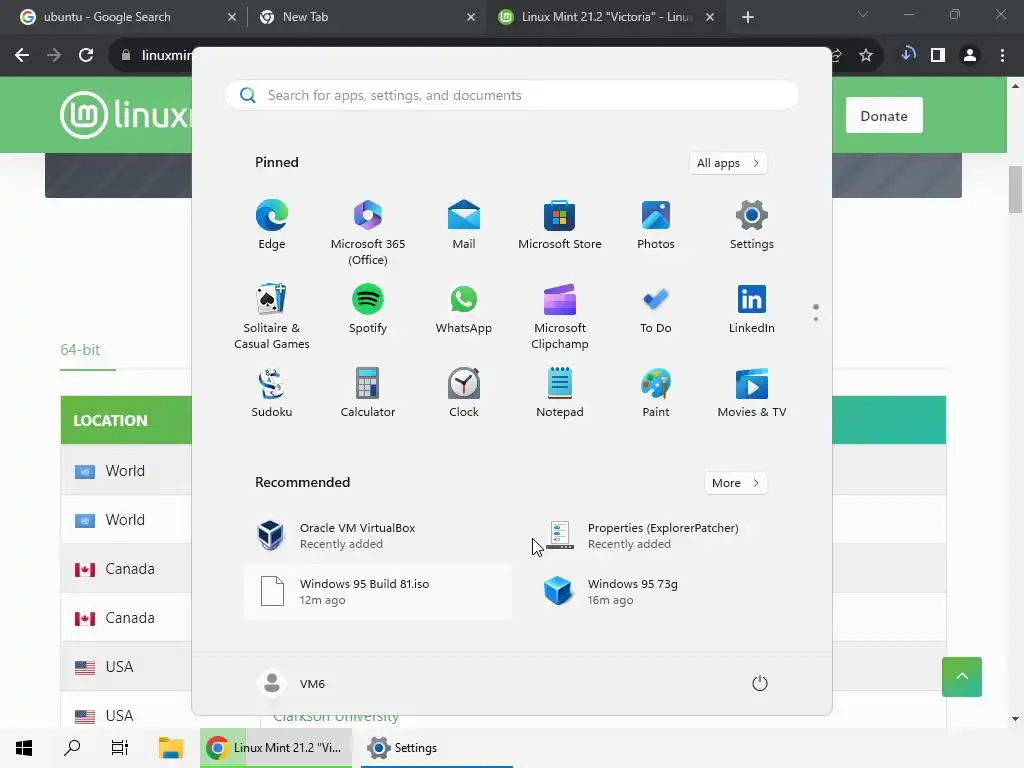This screenshot has width=1024, height=768.
Task: Open the To Do app
Action: [x=656, y=309]
